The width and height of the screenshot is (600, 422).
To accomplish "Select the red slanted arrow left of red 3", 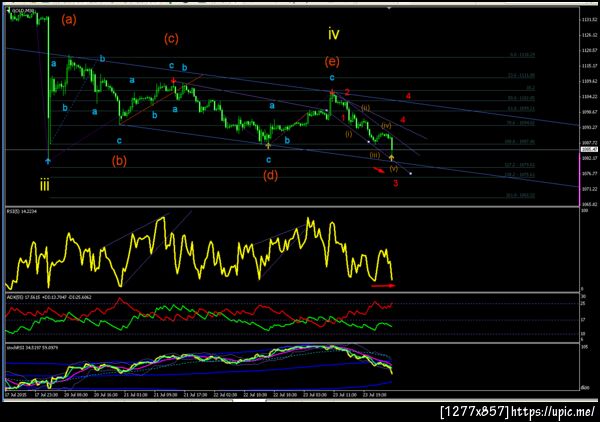I will click(379, 170).
